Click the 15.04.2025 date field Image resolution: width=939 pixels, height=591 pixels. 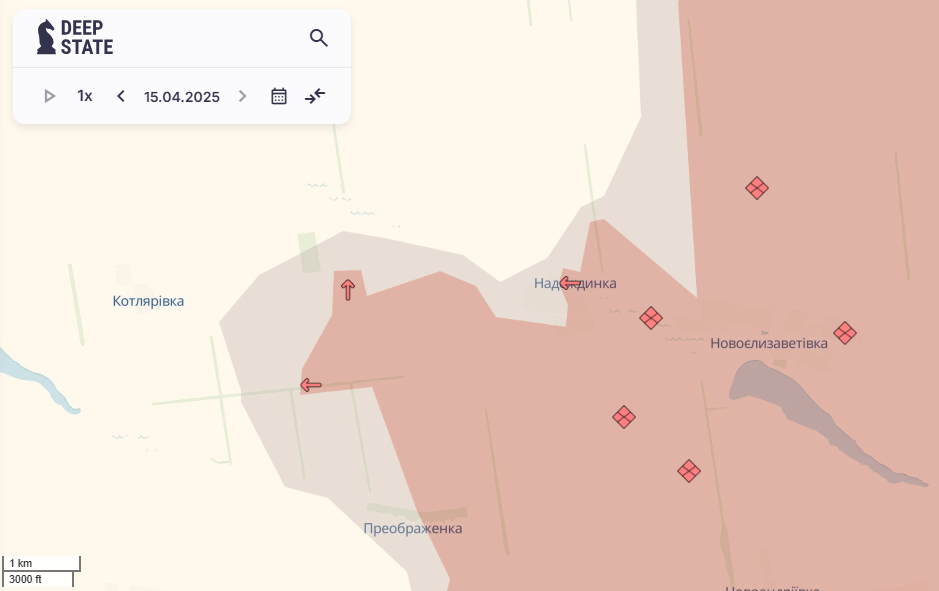click(182, 97)
